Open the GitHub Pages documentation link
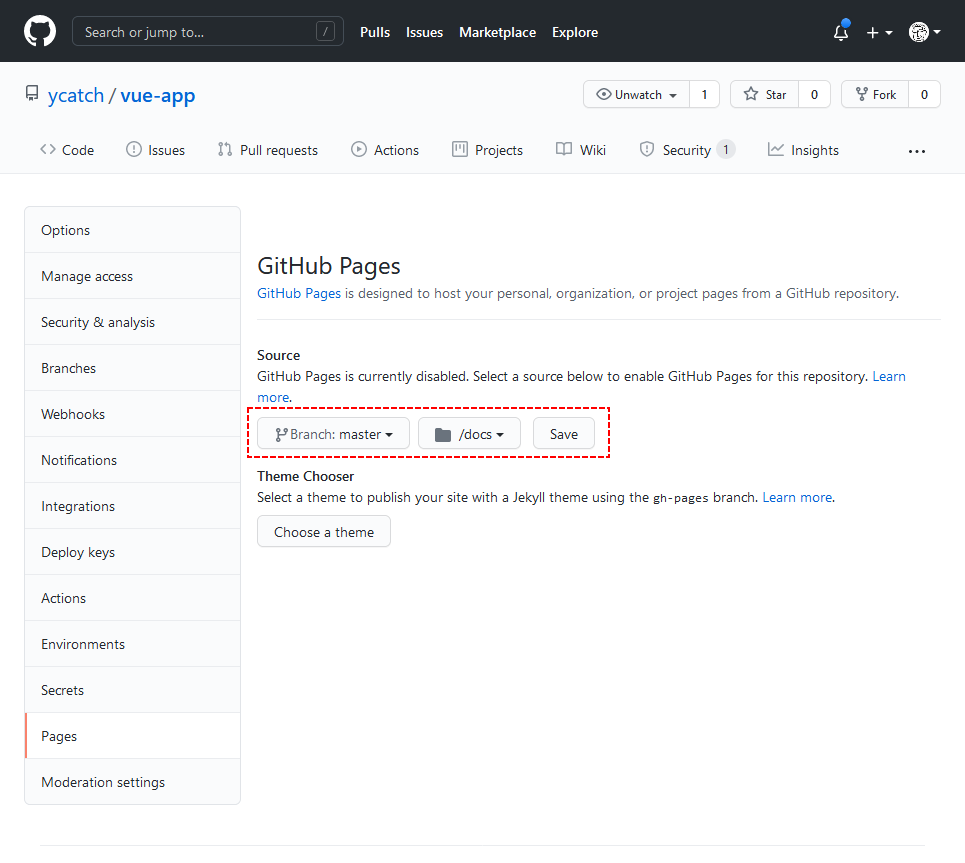The width and height of the screenshot is (965, 863). click(299, 294)
